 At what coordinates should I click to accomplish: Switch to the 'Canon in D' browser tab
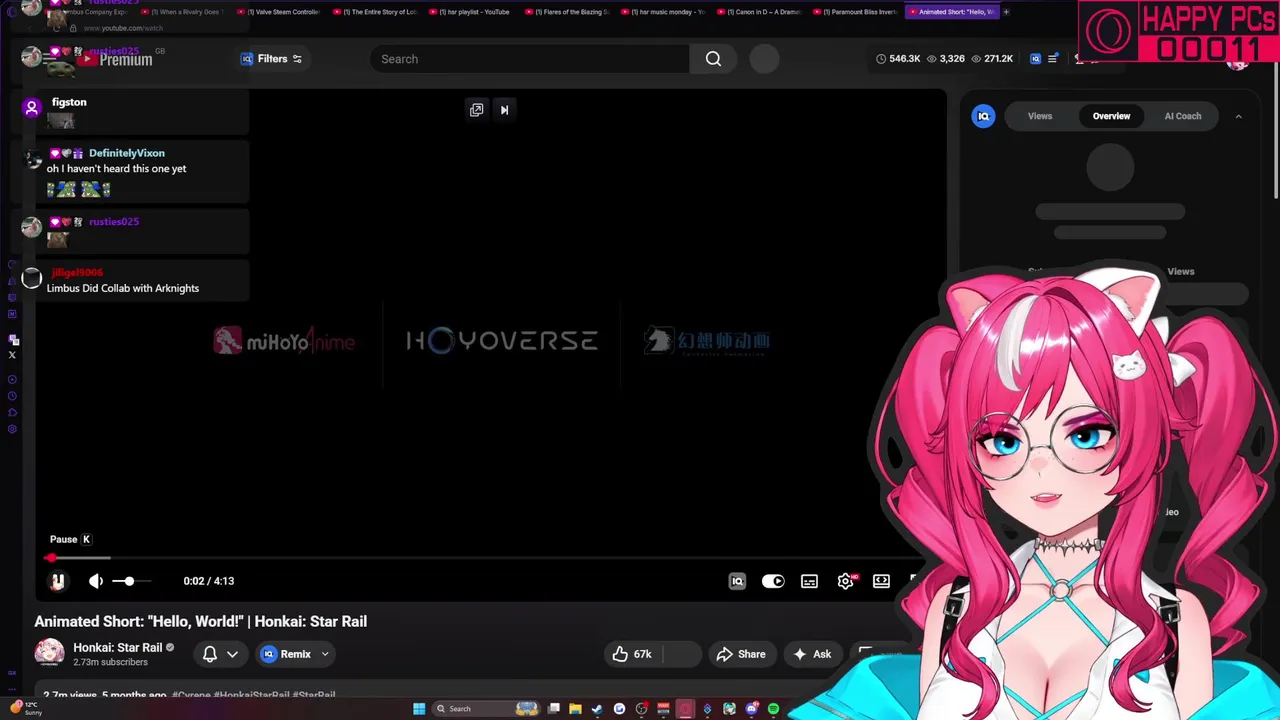760,12
